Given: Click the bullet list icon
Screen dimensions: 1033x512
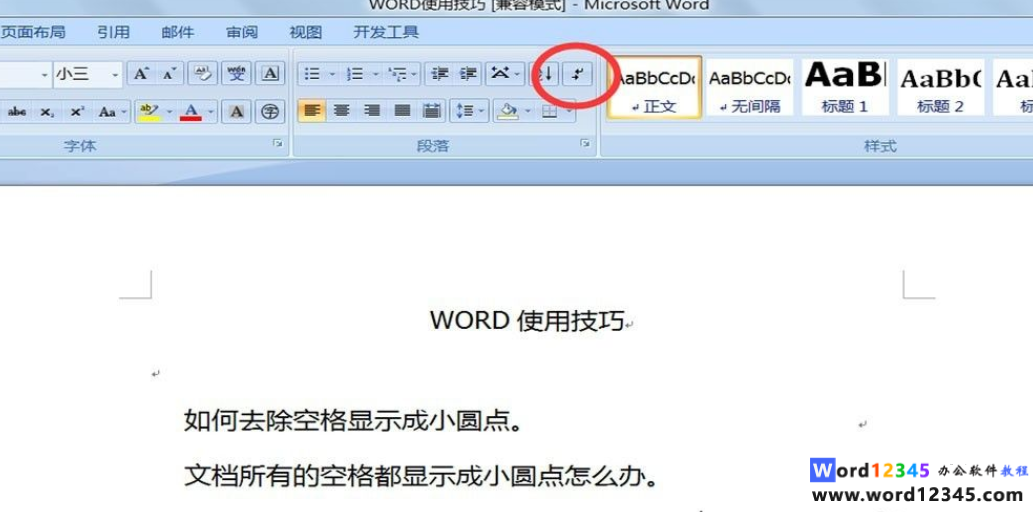Looking at the screenshot, I should (312, 74).
